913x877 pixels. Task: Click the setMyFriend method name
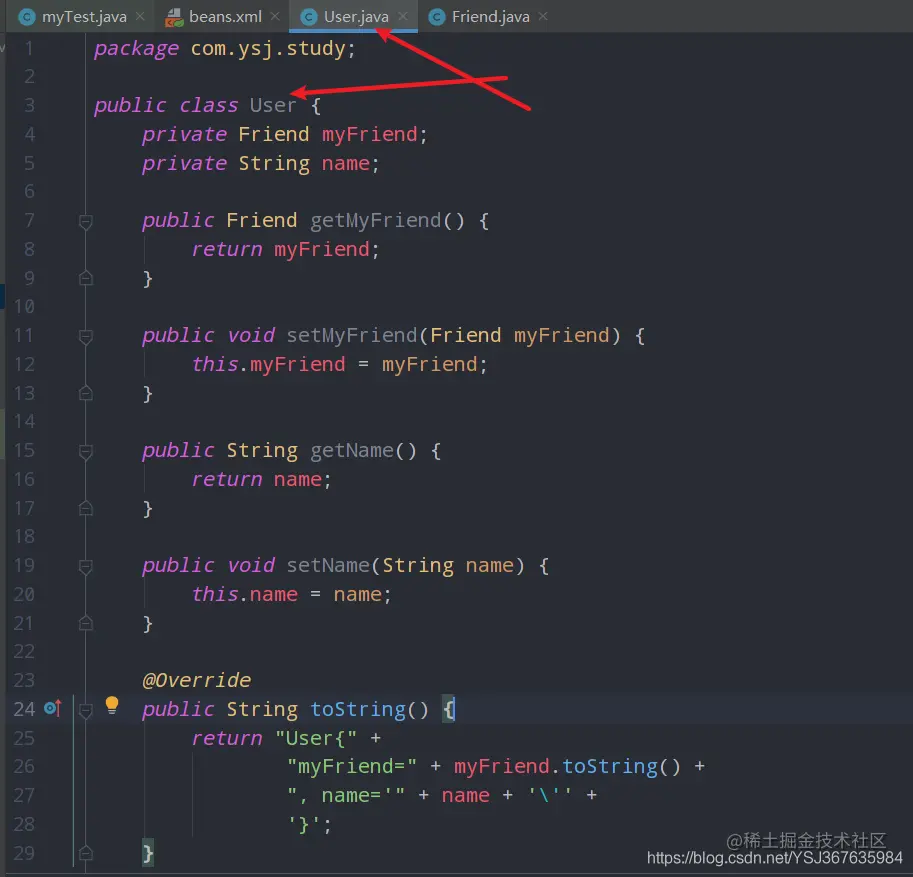[x=352, y=336]
